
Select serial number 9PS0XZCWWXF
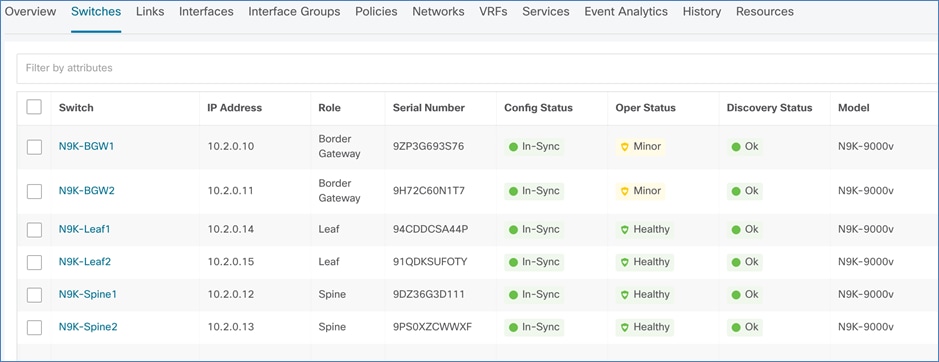(432, 327)
